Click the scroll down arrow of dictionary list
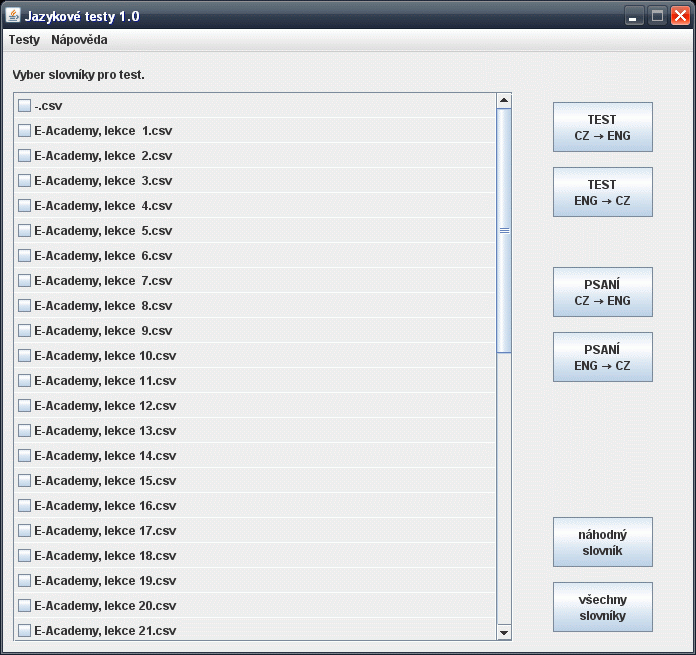 pyautogui.click(x=504, y=632)
